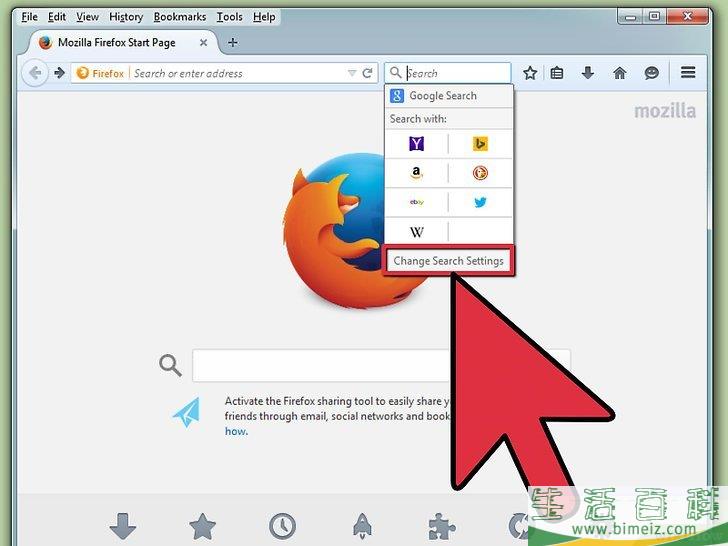728x546 pixels.
Task: Click the paper plane sharing icon
Action: 187,412
